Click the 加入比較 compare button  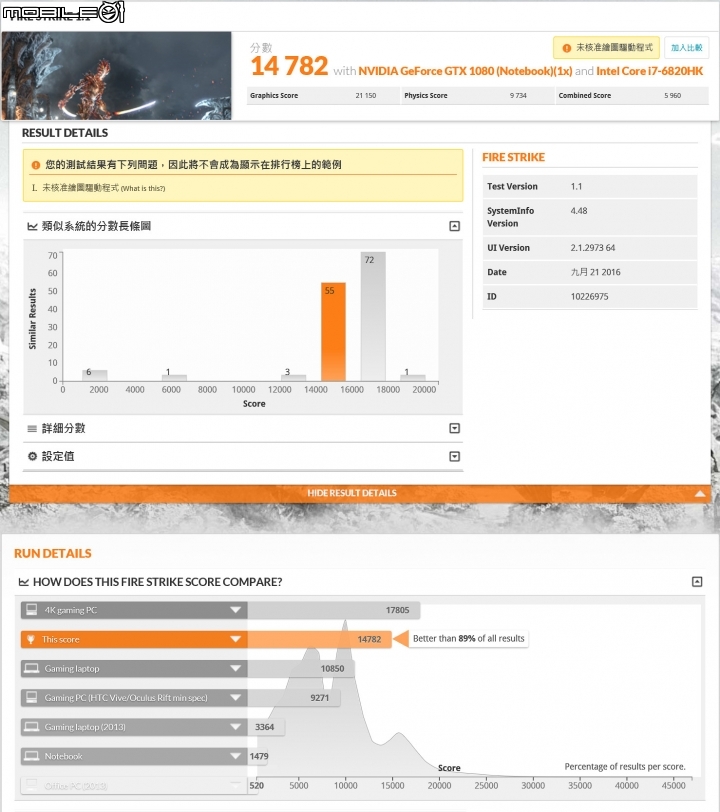click(686, 48)
